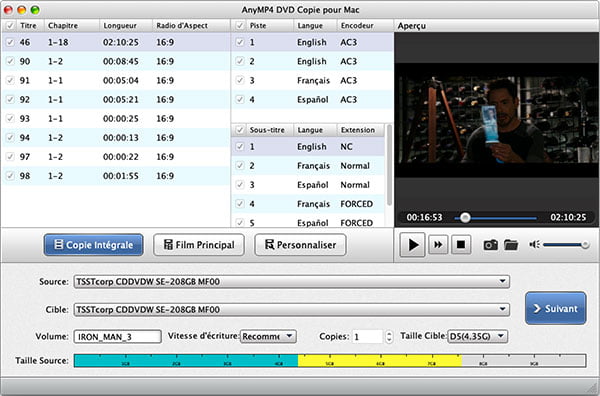Select Copie Intégrale copy mode
600x396 pixels.
pos(94,245)
